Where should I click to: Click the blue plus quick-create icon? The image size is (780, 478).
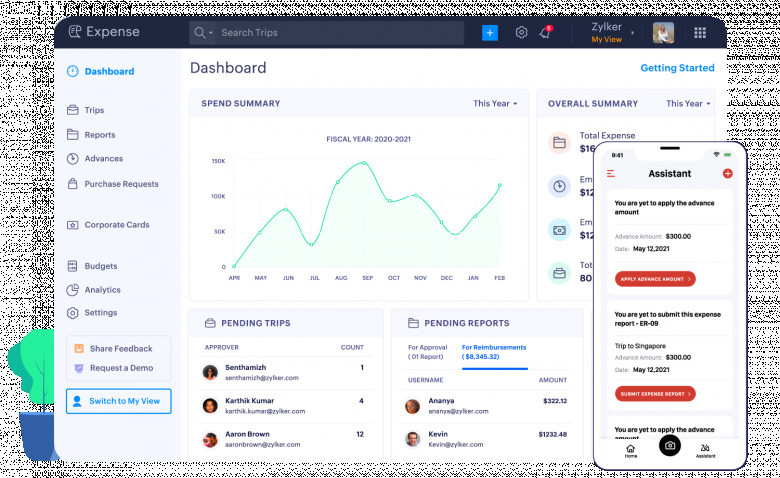(489, 33)
